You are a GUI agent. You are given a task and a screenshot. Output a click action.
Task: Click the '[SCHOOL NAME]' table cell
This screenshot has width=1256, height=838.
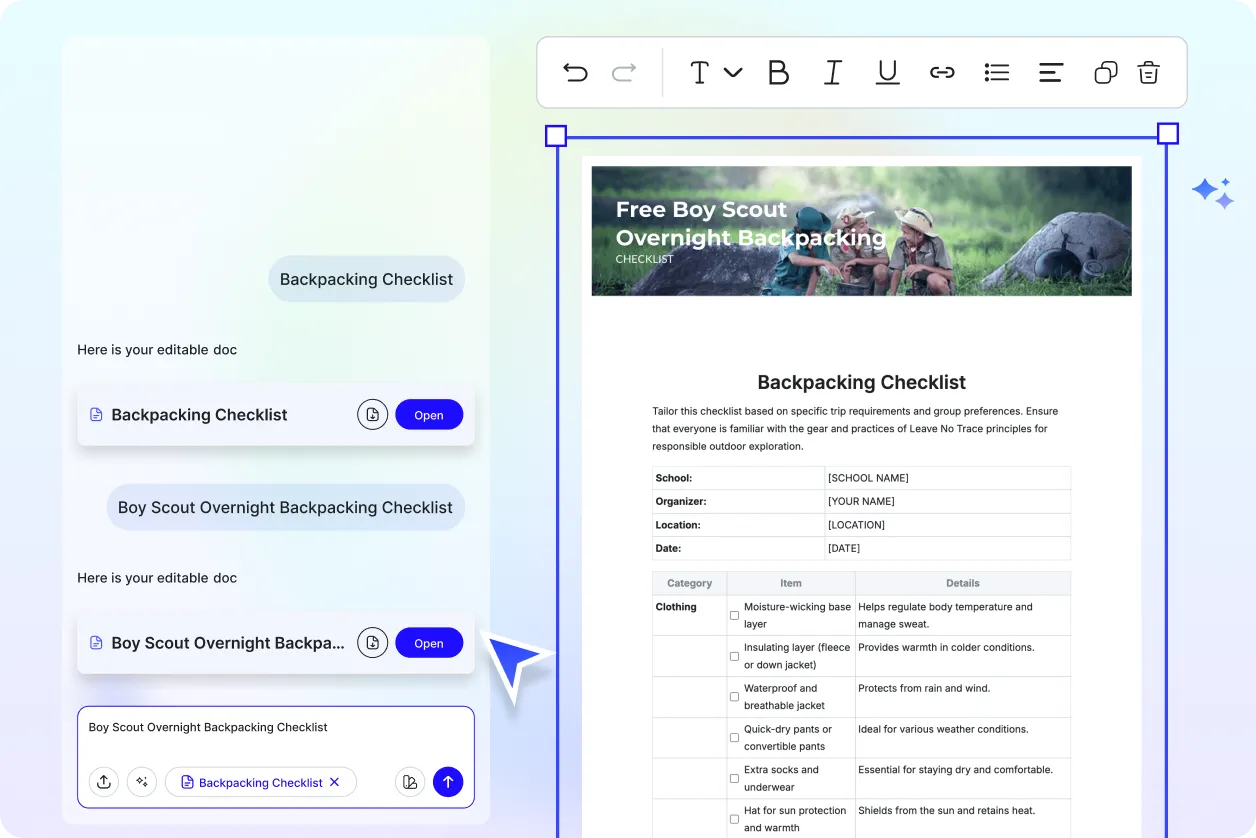coord(948,478)
